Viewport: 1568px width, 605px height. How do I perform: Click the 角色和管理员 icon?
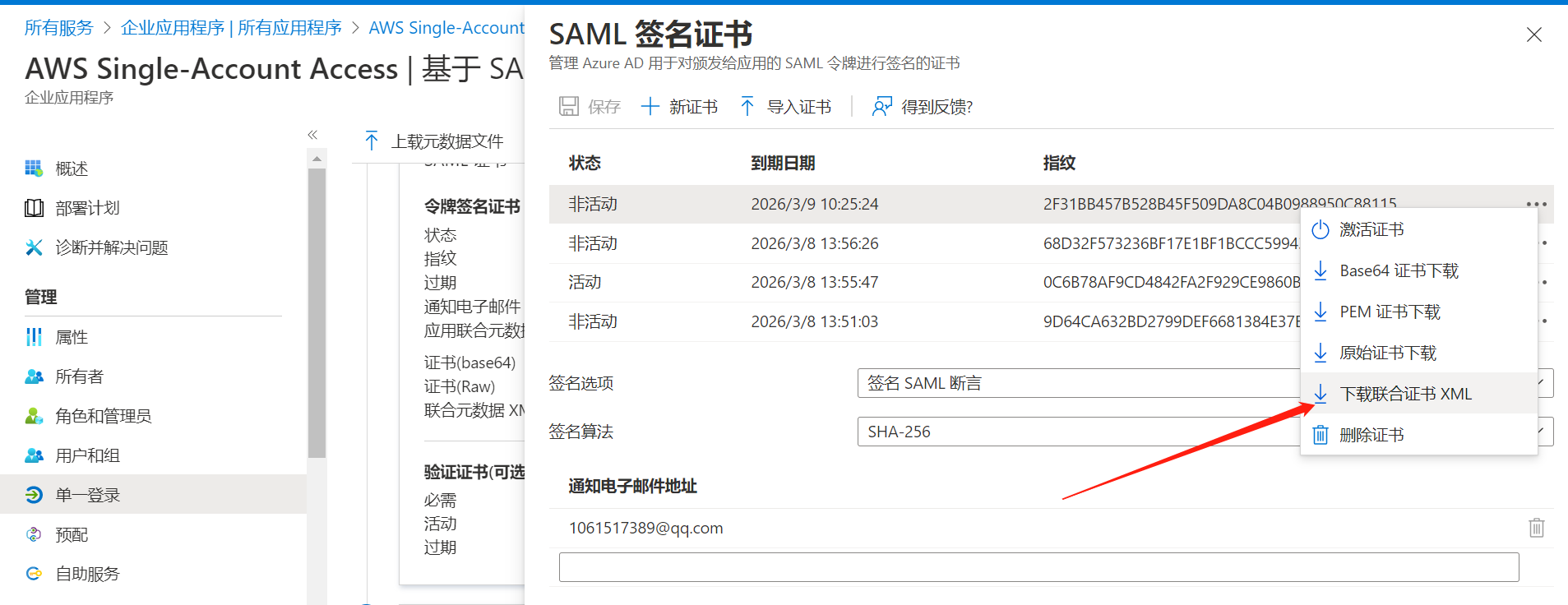[34, 416]
